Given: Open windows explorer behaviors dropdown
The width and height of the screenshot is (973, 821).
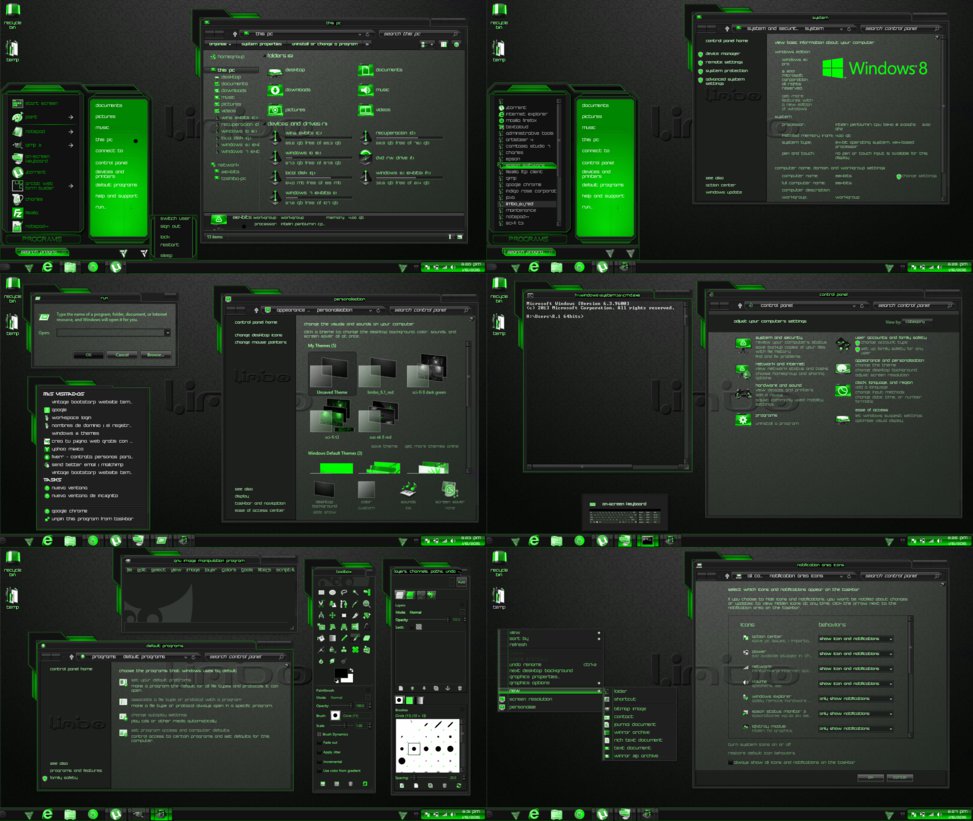Looking at the screenshot, I should tap(856, 699).
